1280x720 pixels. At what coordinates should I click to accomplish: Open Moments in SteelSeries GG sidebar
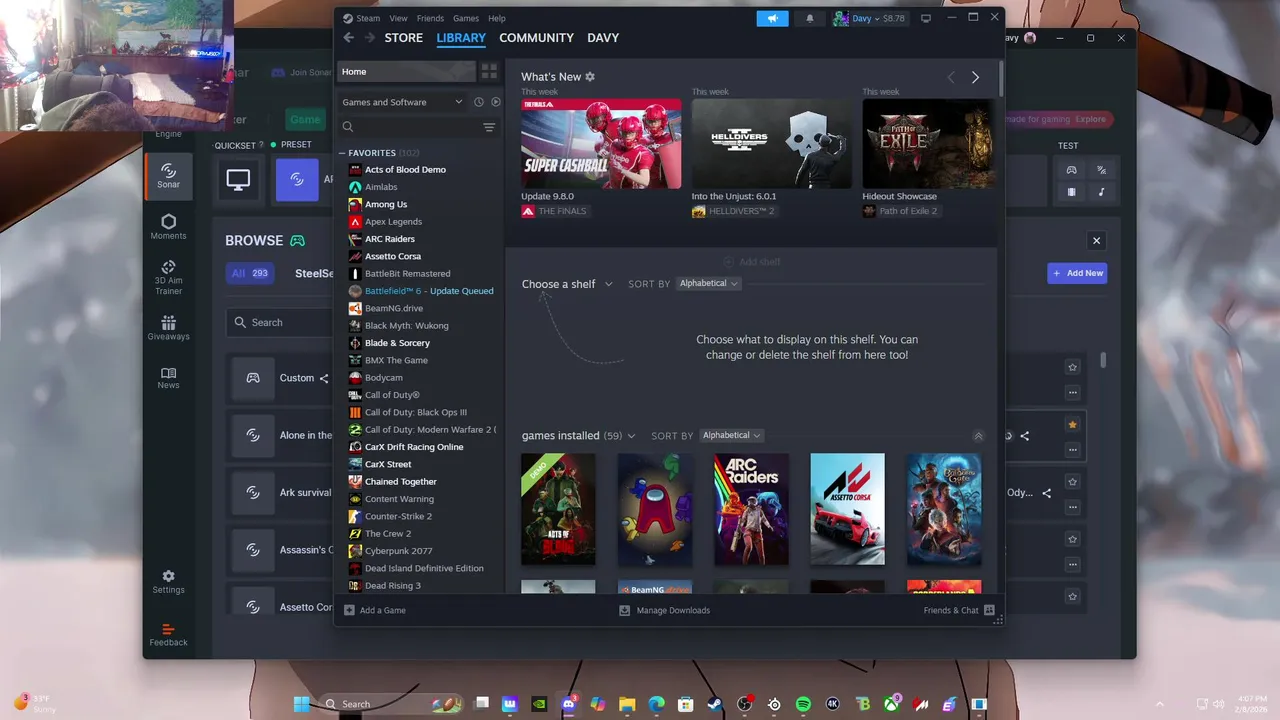click(168, 227)
